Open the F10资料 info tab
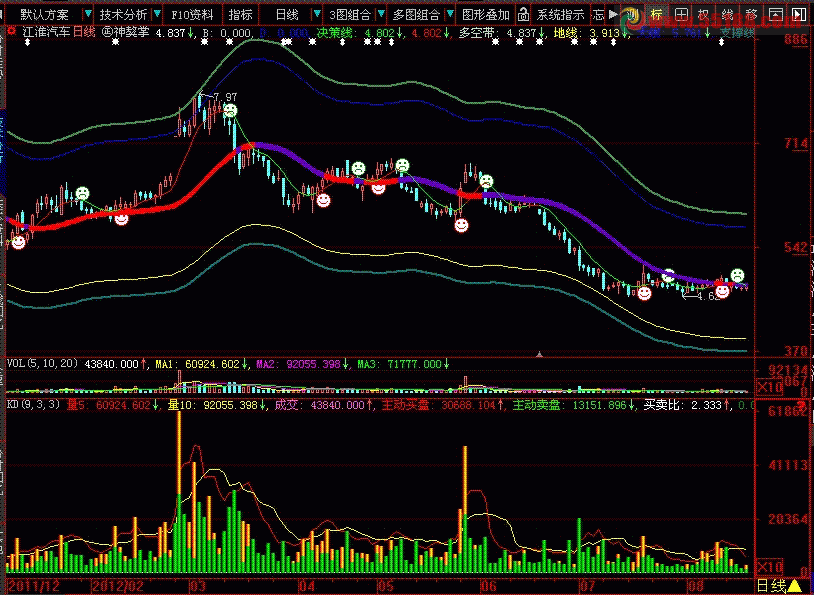814x595 pixels. coord(192,15)
